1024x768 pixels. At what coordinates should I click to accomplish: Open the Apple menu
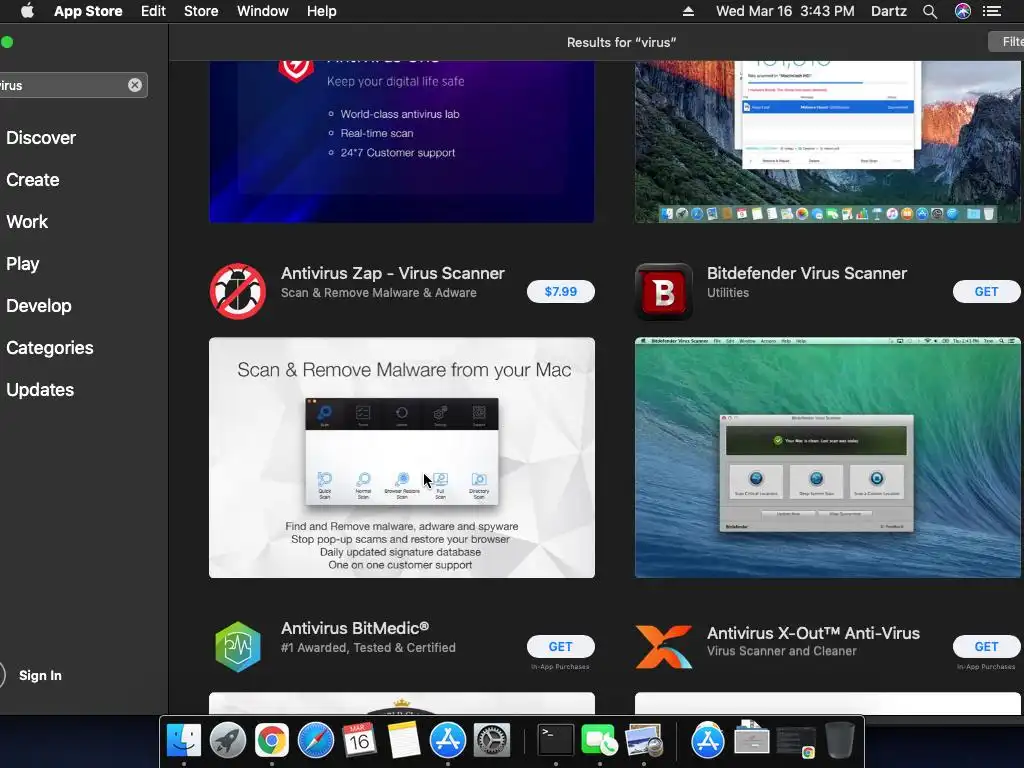tap(27, 11)
